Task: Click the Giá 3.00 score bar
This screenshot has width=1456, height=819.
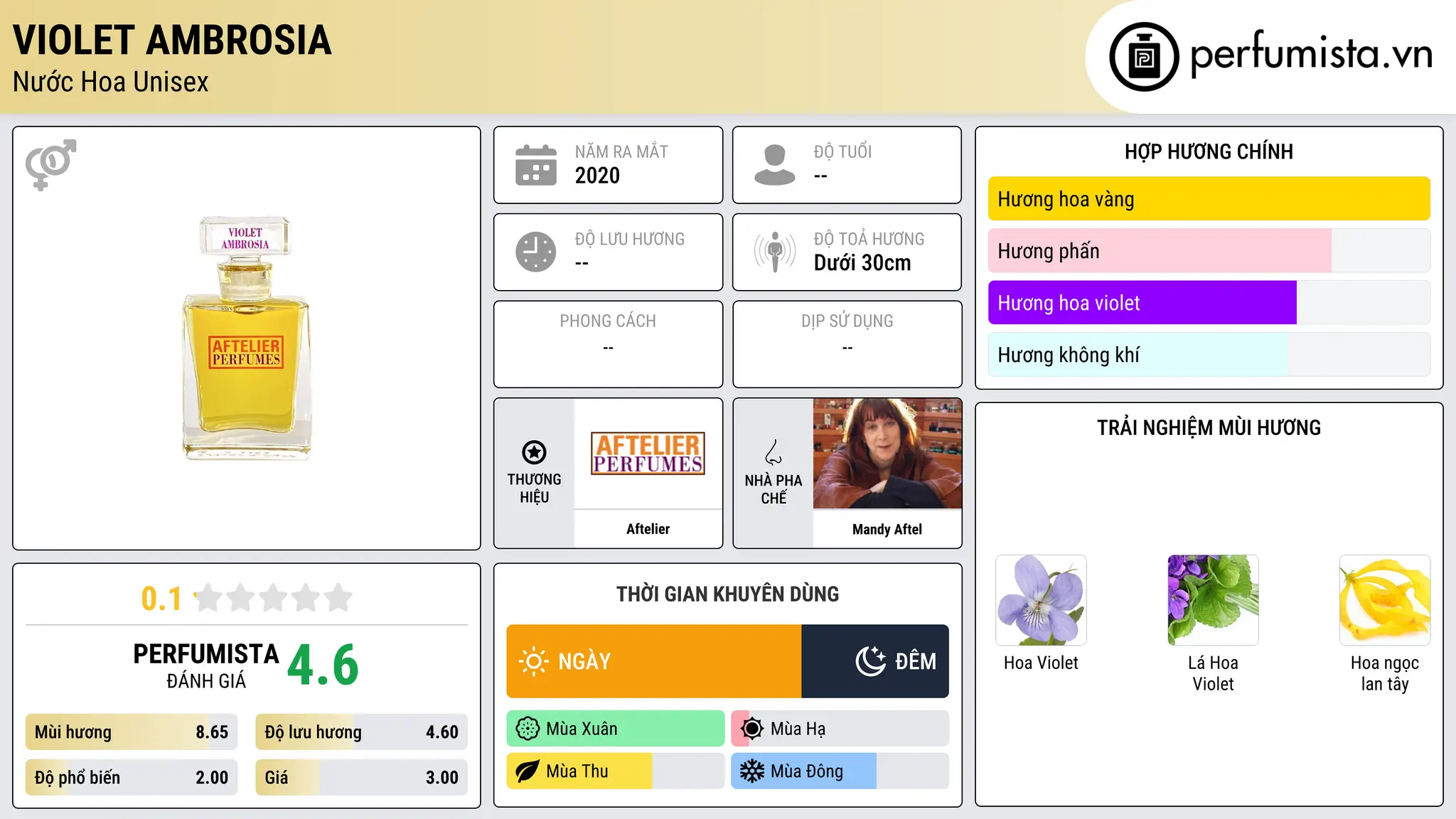Action: click(x=362, y=778)
